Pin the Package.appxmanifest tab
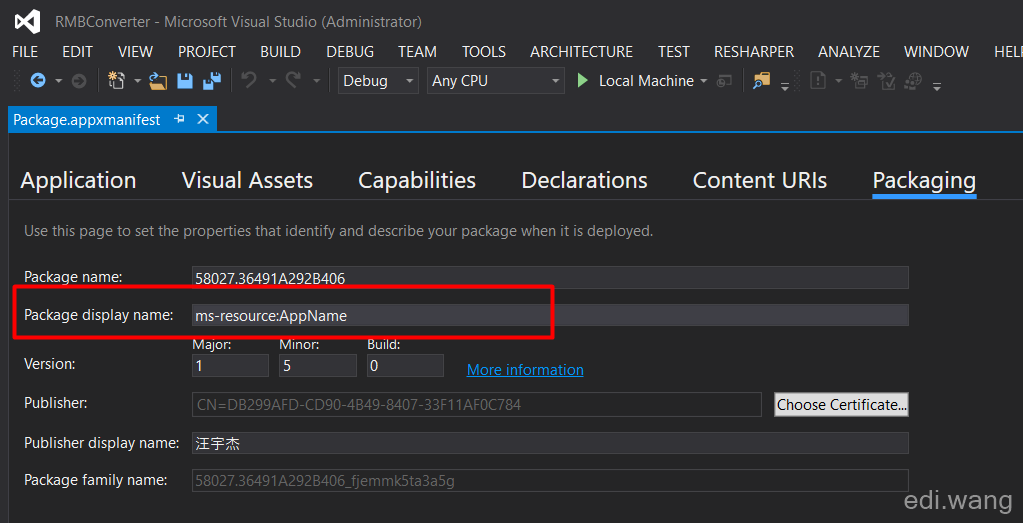This screenshot has width=1023, height=523. (x=179, y=119)
